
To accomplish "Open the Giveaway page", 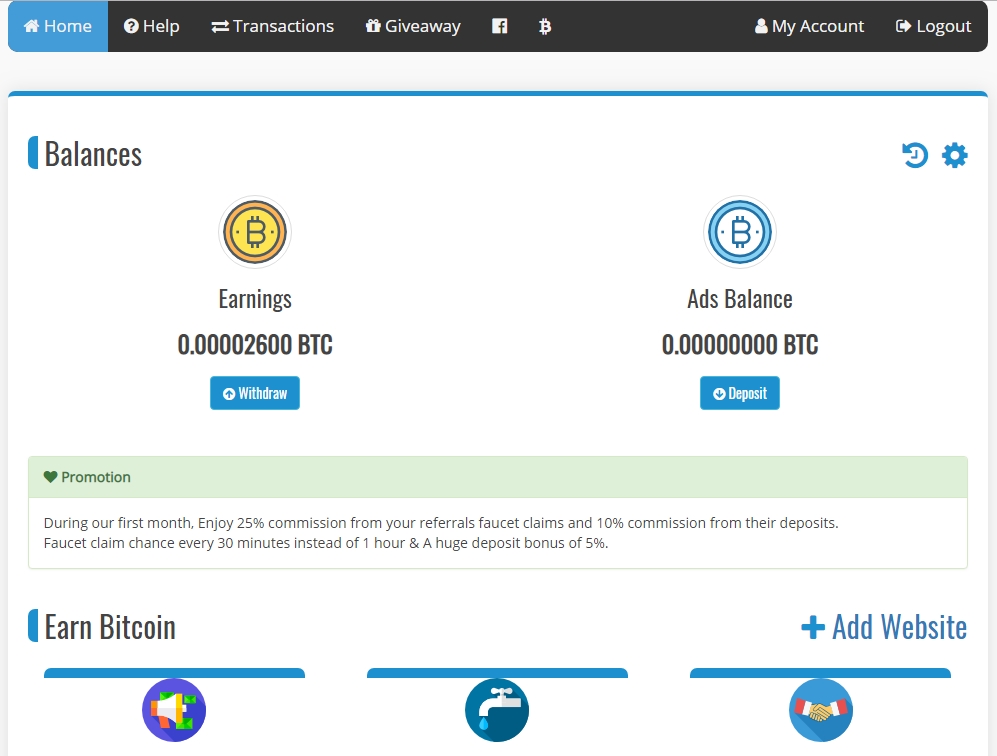I will [413, 26].
